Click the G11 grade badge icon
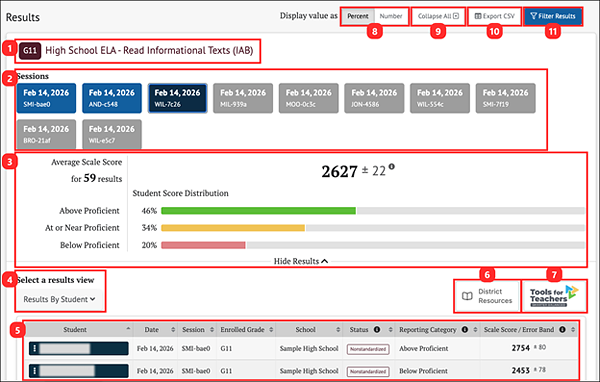 coord(30,51)
